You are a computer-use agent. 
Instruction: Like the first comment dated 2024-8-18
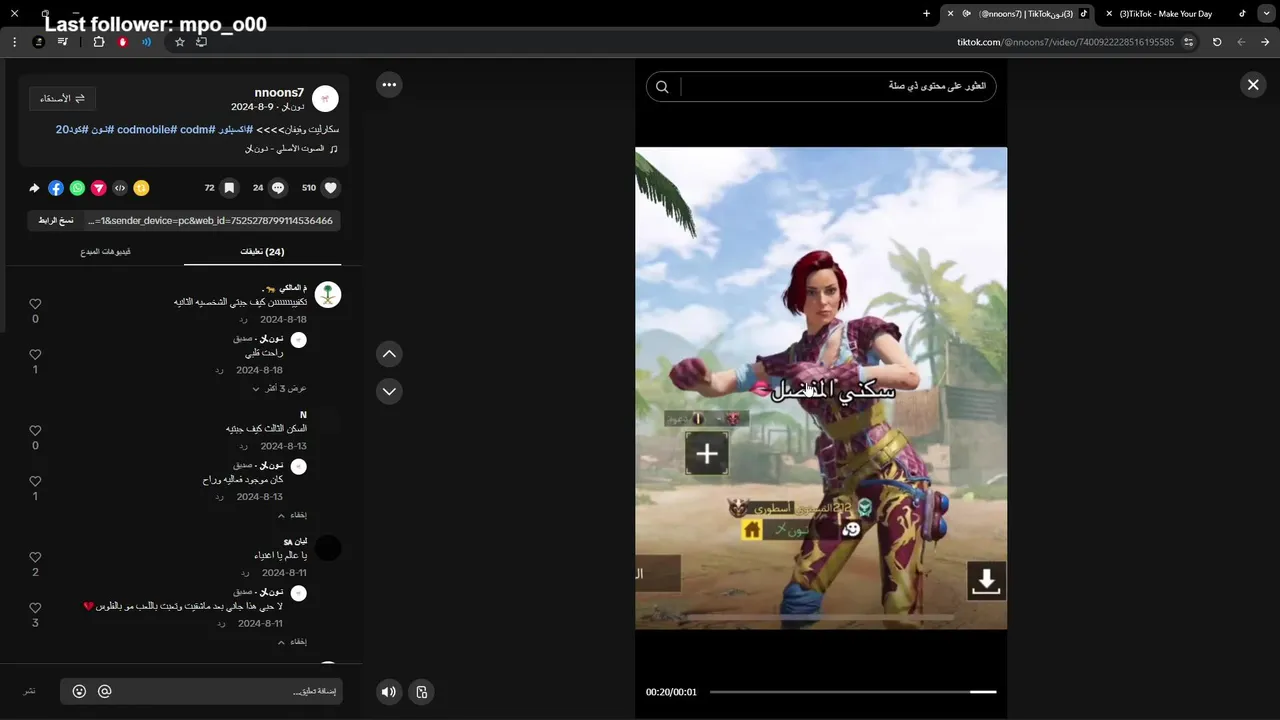click(x=35, y=304)
